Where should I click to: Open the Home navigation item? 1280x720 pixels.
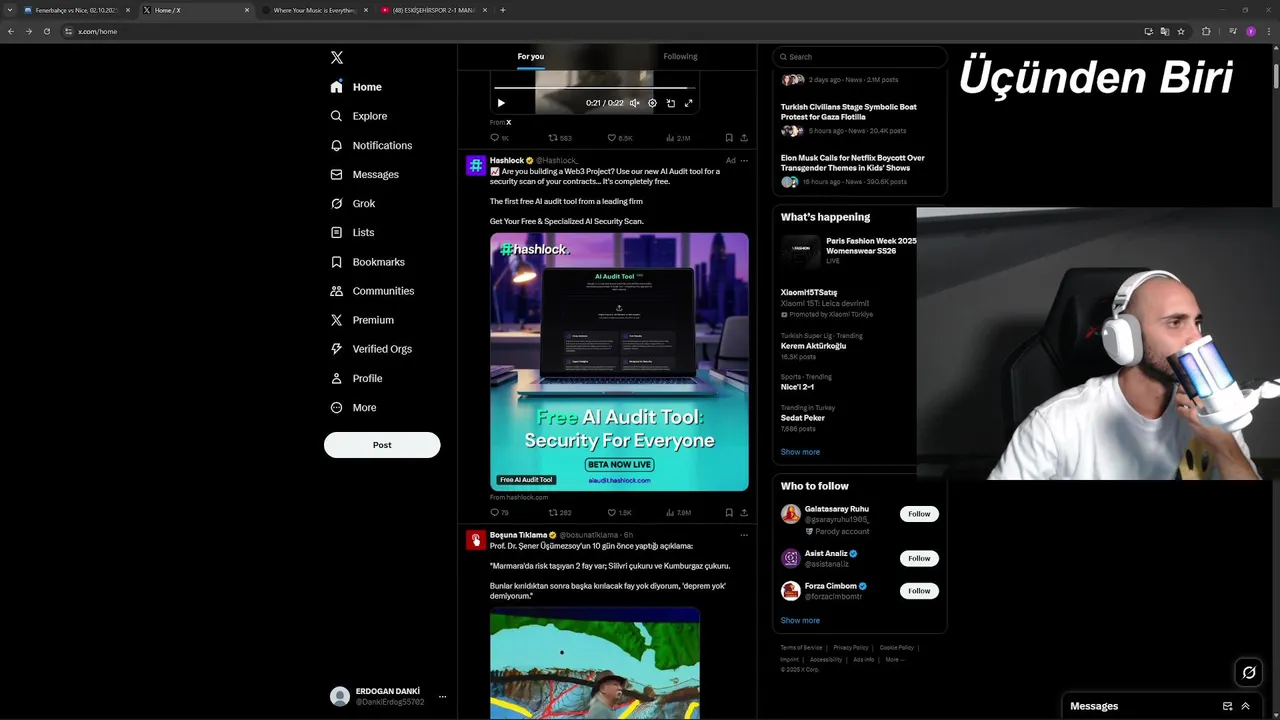point(356,87)
